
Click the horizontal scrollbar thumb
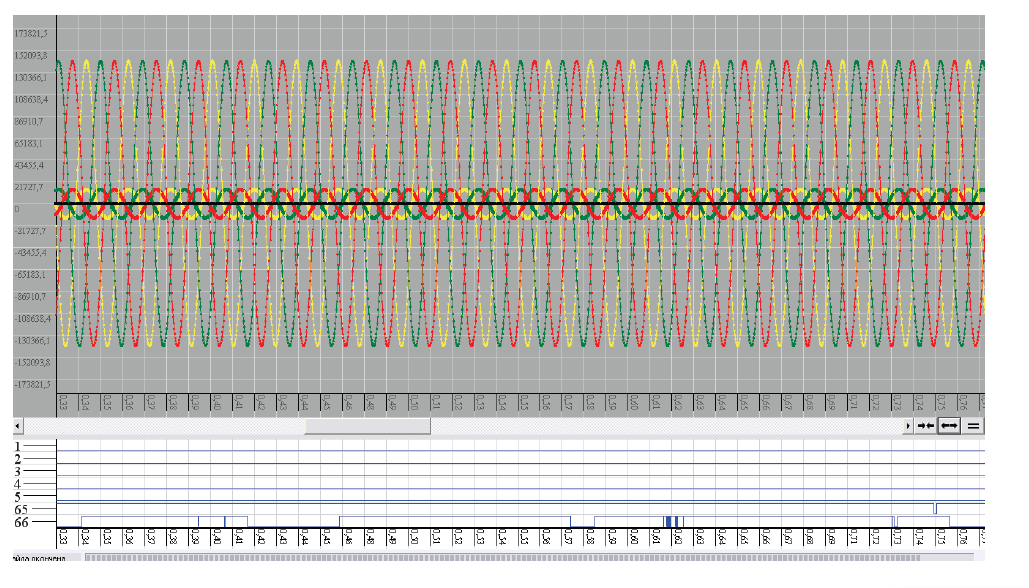click(x=367, y=426)
